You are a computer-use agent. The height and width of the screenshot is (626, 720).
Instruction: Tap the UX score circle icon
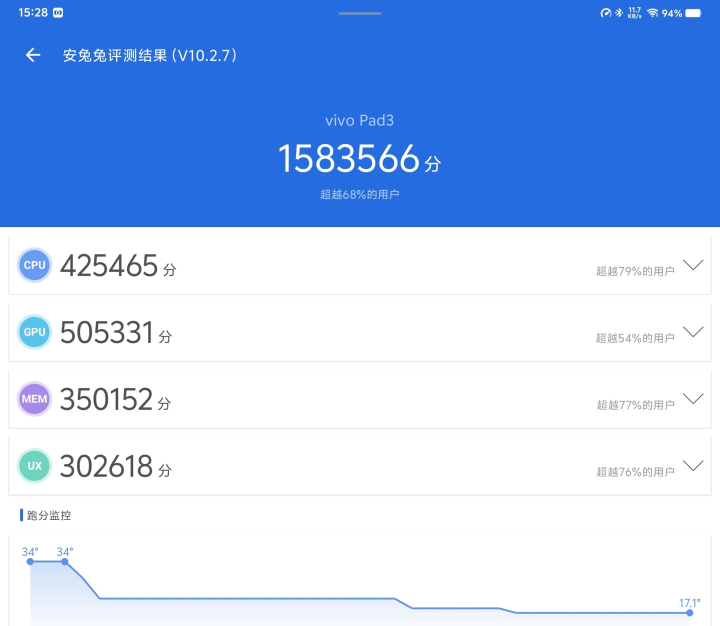34,466
